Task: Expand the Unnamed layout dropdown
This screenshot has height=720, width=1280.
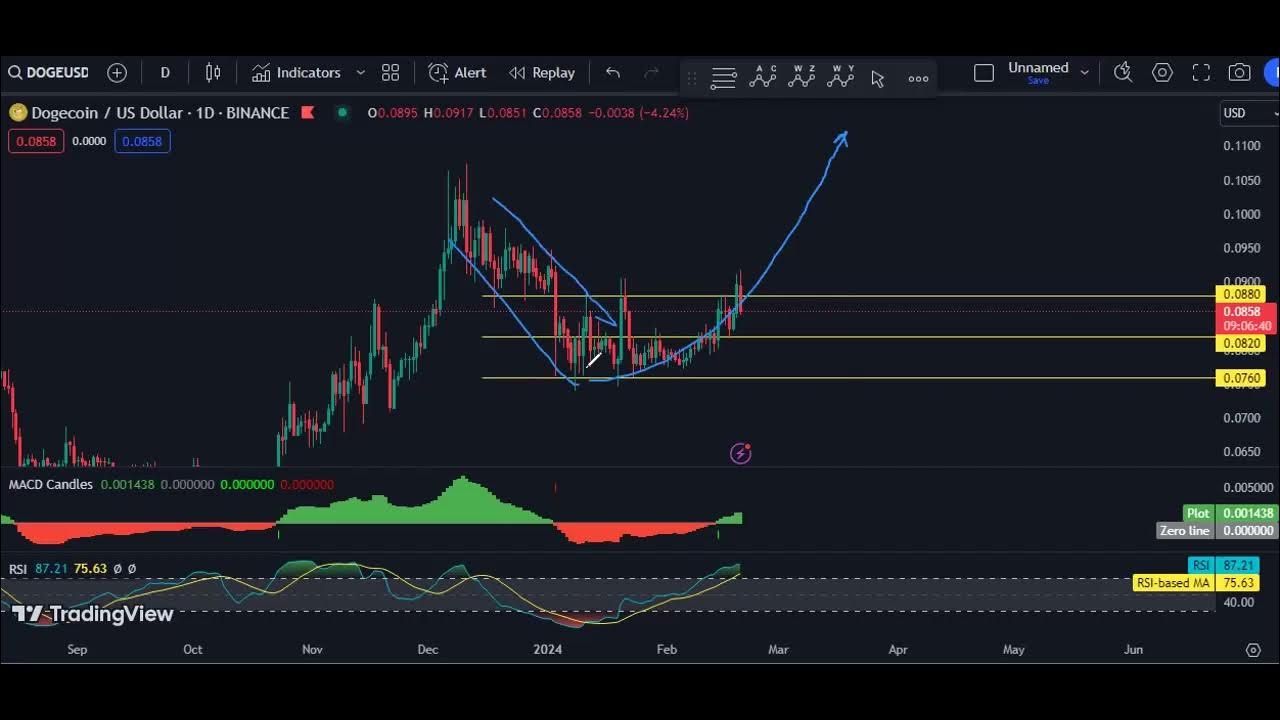Action: click(x=1084, y=73)
